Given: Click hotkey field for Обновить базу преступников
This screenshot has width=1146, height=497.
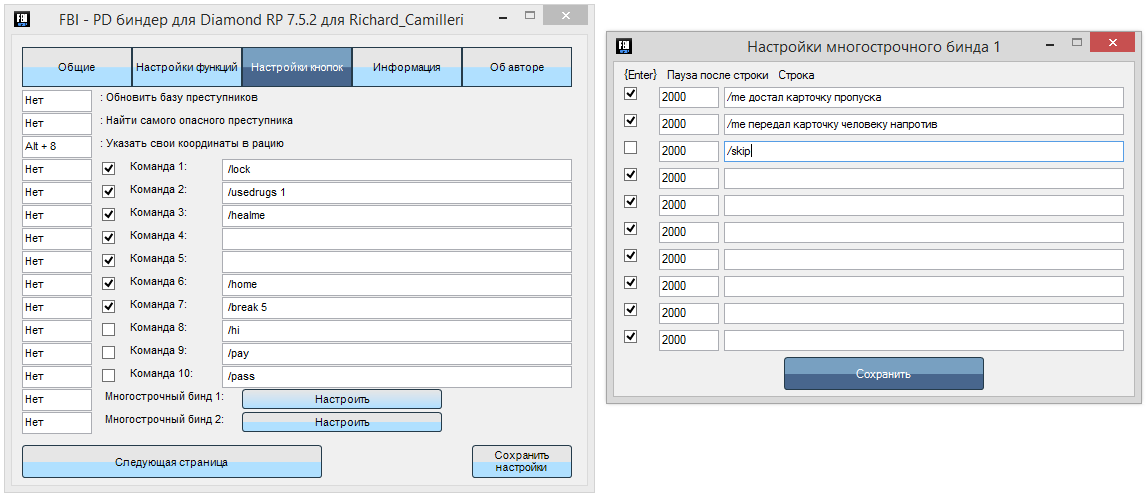Looking at the screenshot, I should 57,99.
